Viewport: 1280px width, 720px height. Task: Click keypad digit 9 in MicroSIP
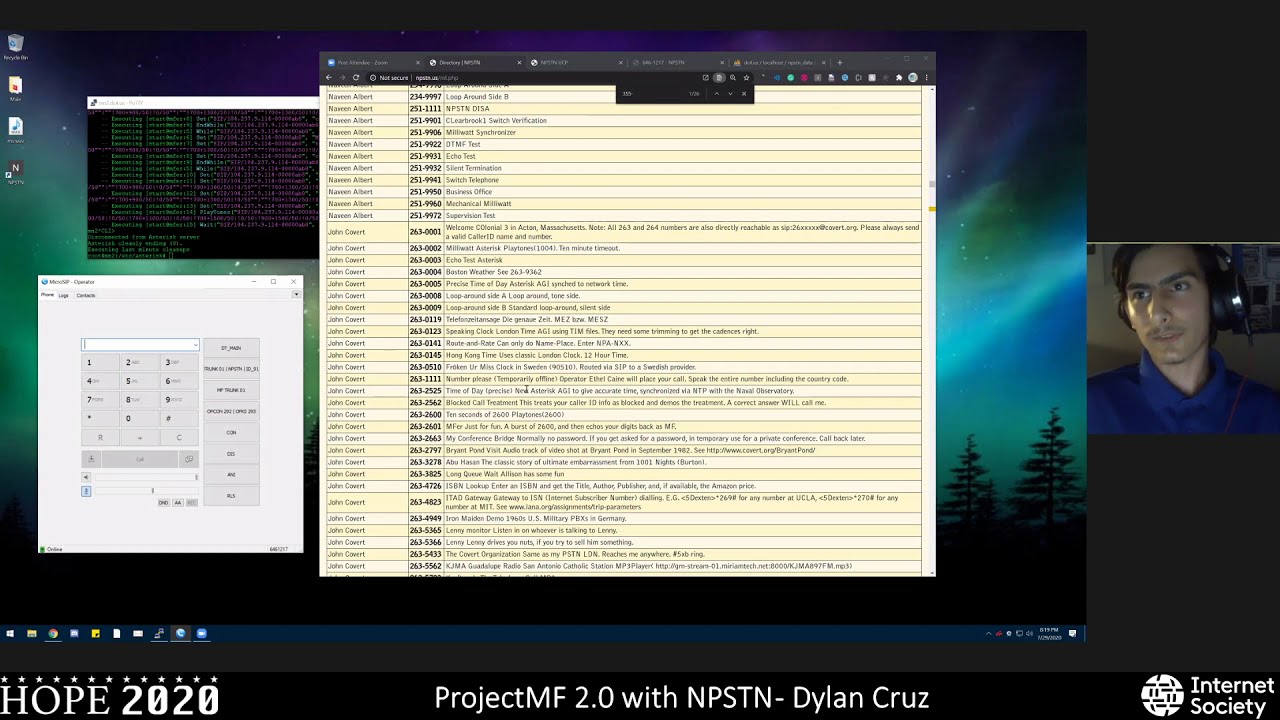click(179, 399)
